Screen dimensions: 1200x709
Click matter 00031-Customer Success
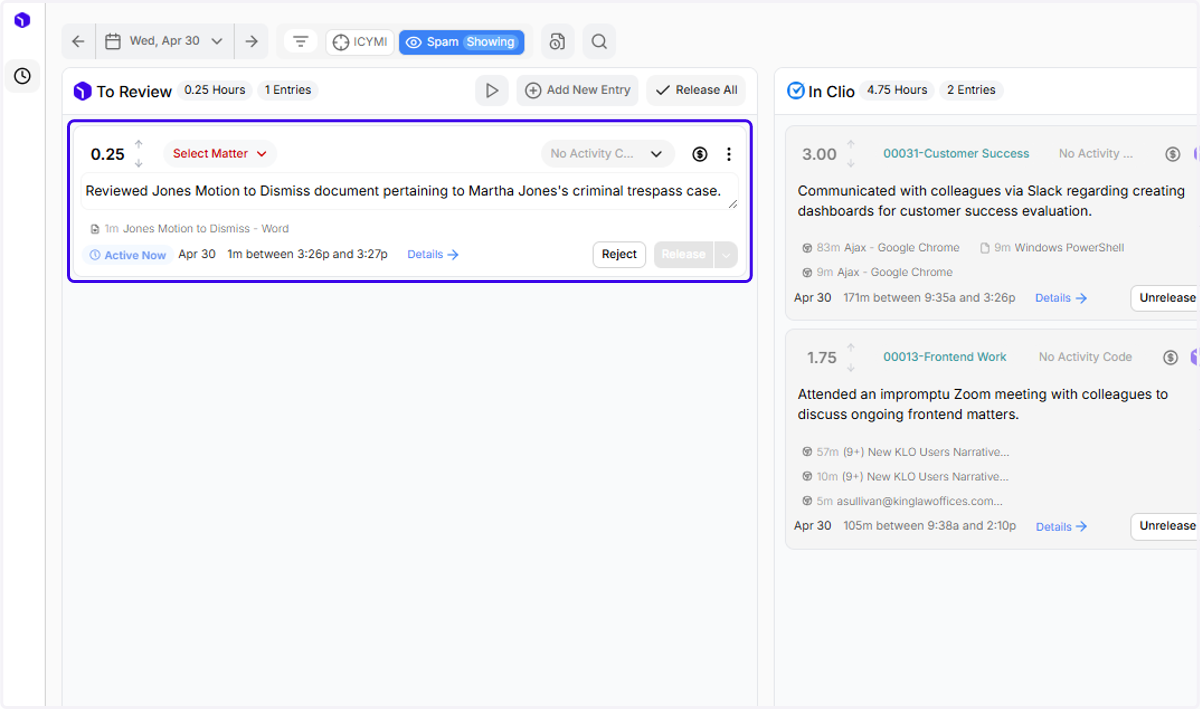click(956, 154)
